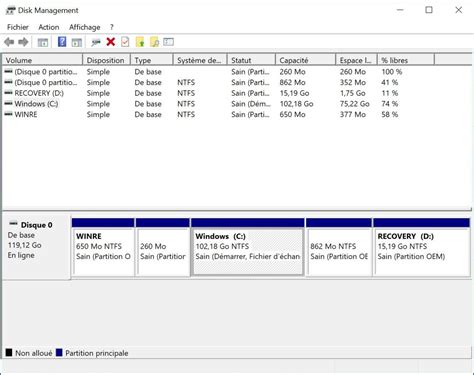474x375 pixels.
Task: Select the RECOVERY (D:) volume name
Action: (x=39, y=93)
